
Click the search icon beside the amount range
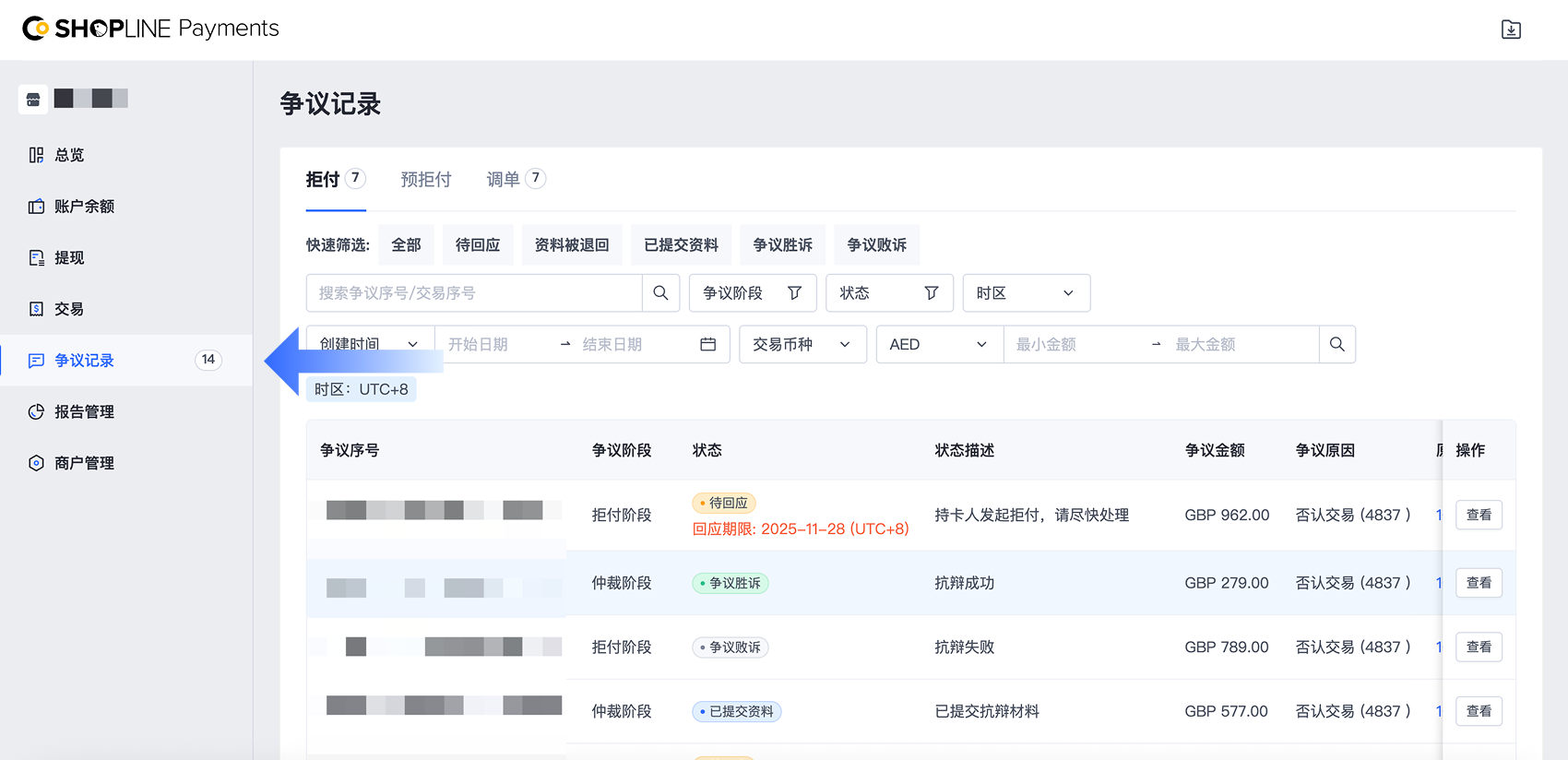click(x=1337, y=344)
